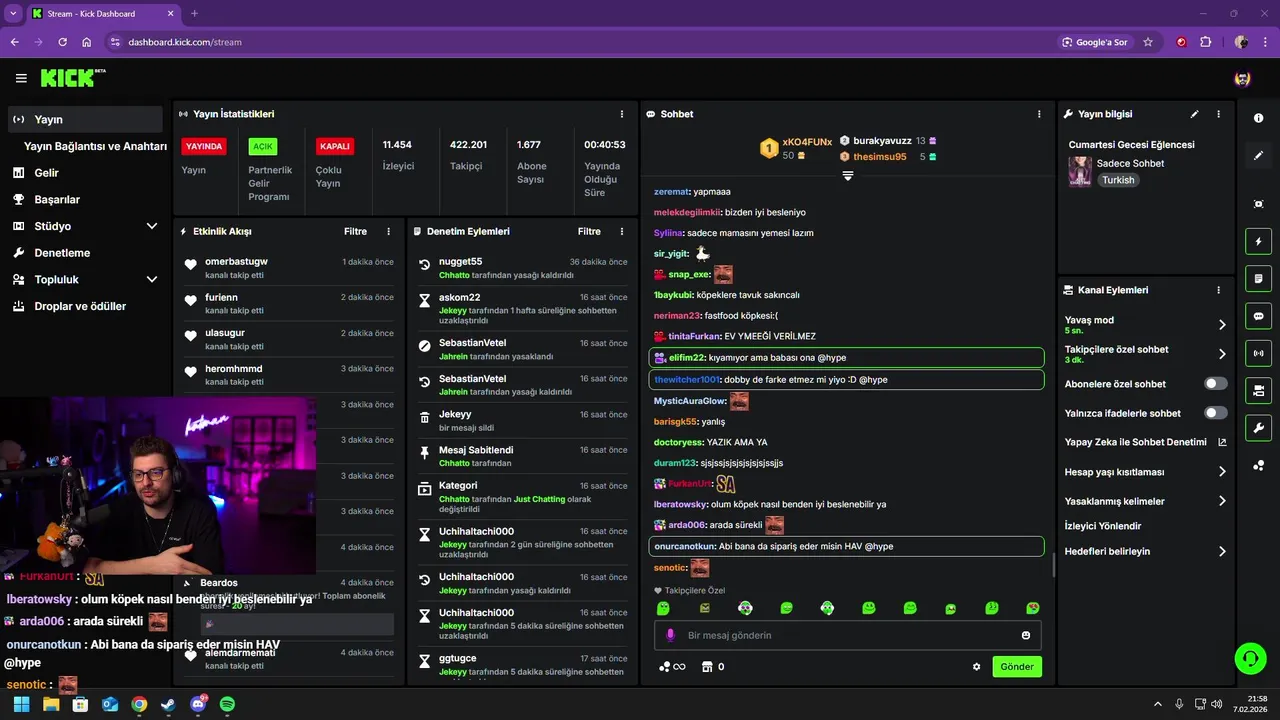Open Yavaş mod settings arrow
This screenshot has width=1280, height=720.
click(1222, 325)
